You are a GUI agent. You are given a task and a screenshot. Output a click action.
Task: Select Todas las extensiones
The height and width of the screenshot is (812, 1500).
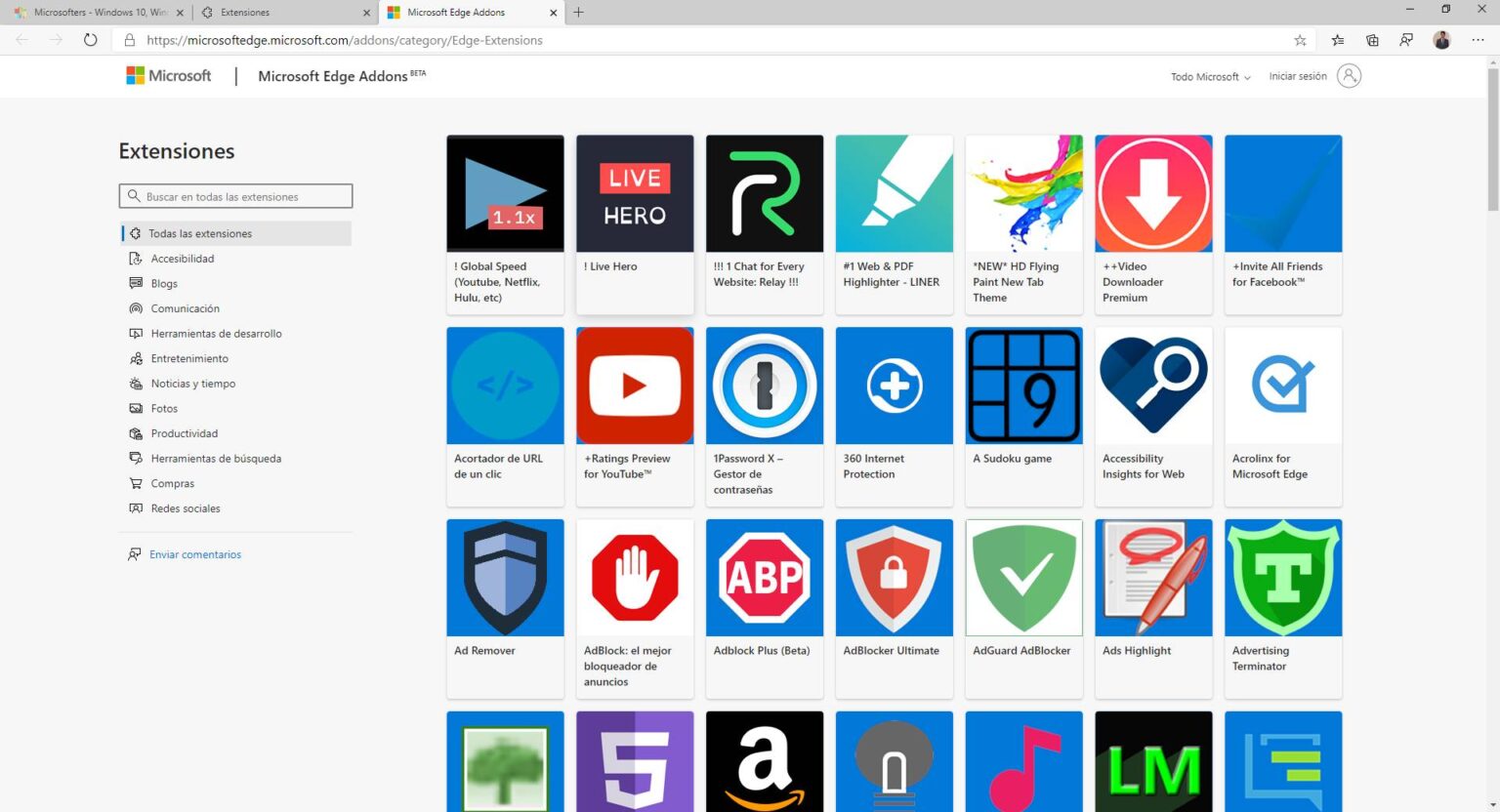point(199,233)
